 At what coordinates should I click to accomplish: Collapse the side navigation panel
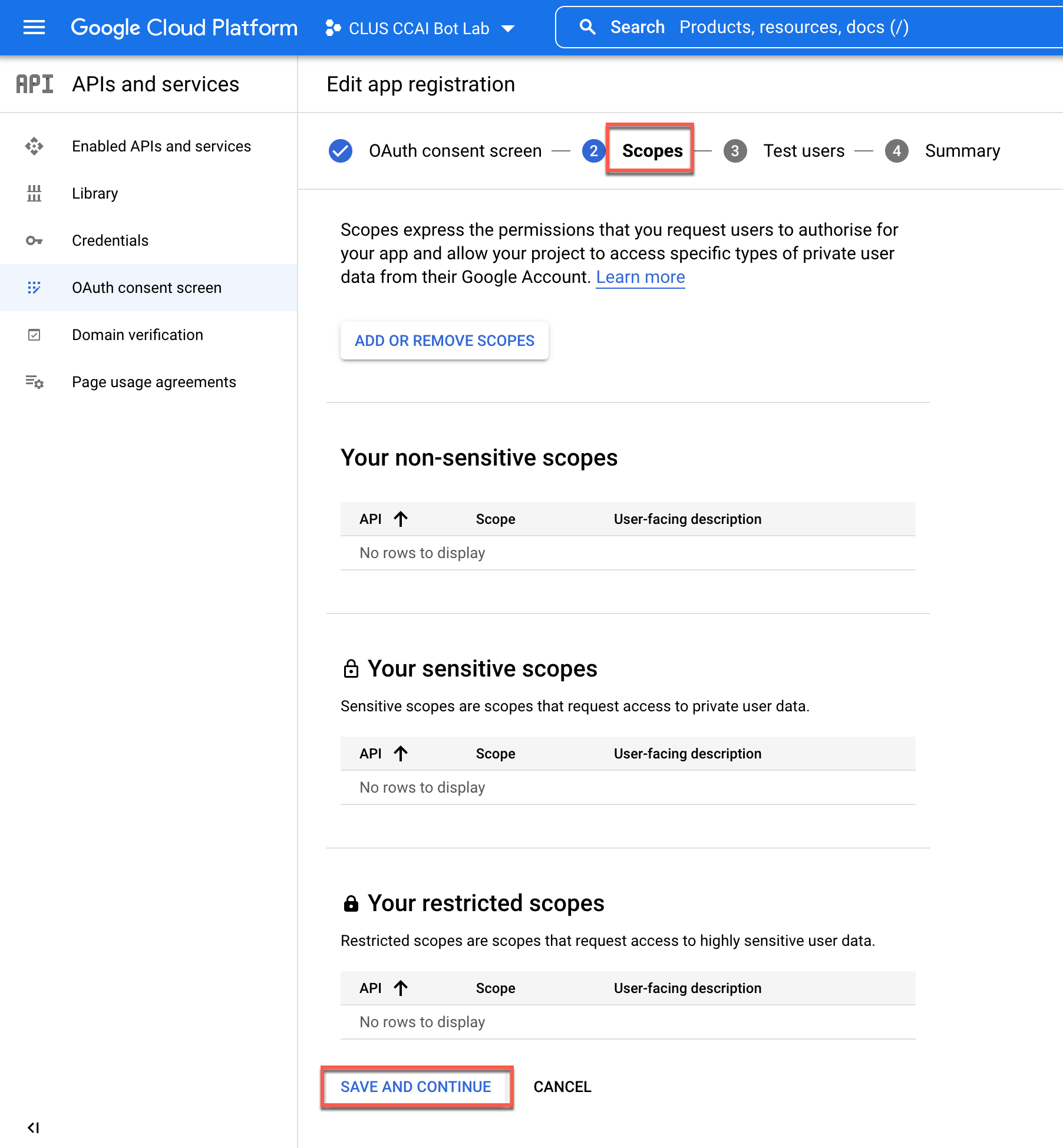pyautogui.click(x=34, y=1127)
